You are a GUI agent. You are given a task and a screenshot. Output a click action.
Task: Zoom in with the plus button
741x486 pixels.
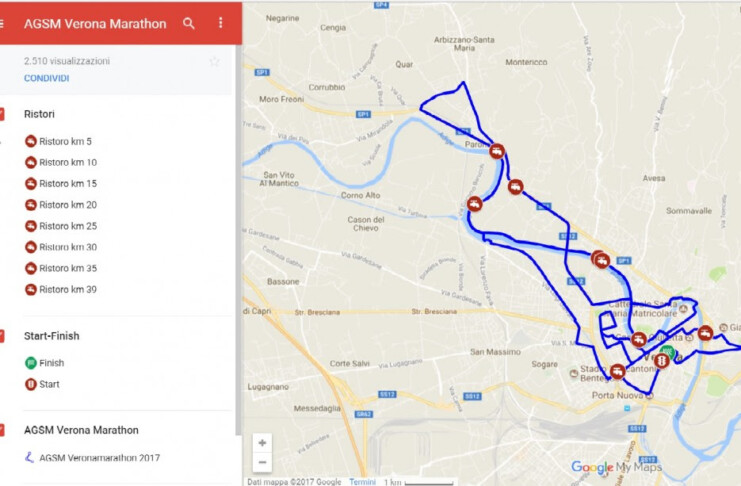point(262,443)
